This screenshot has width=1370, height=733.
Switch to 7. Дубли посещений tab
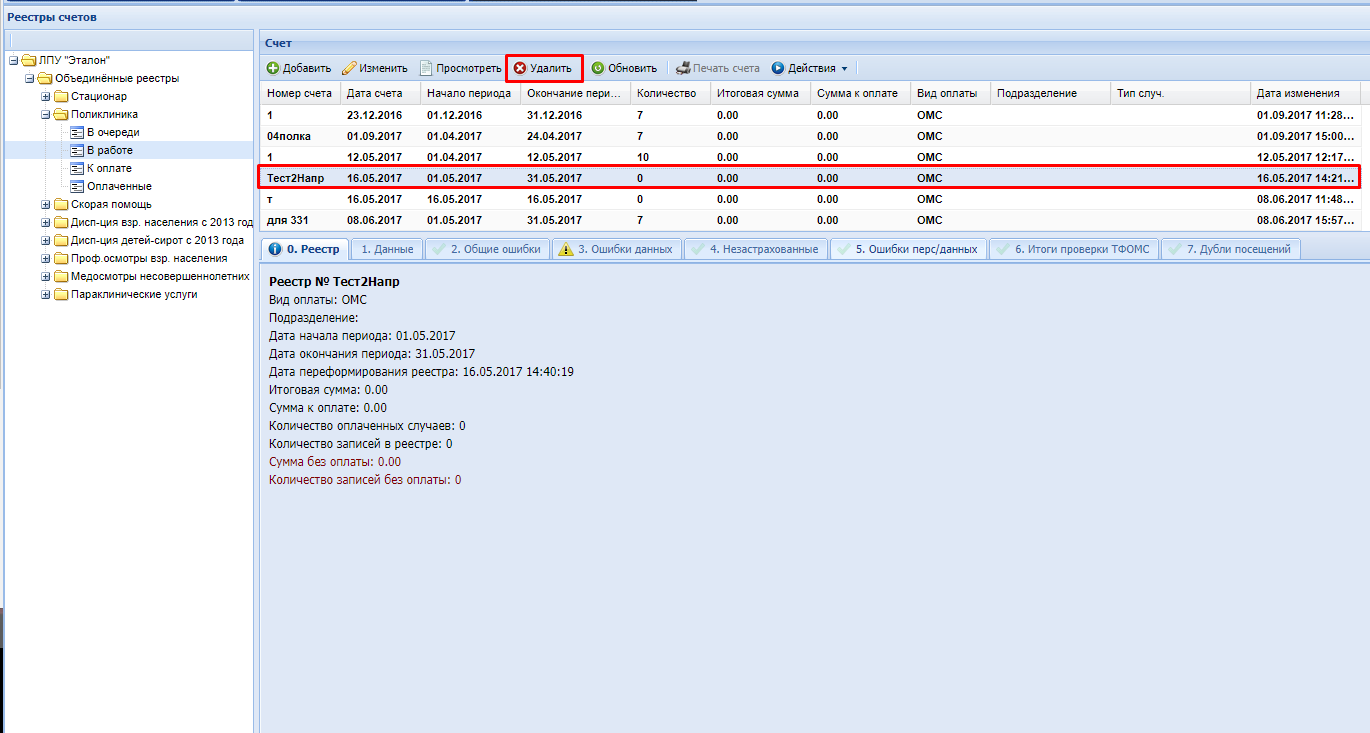(1230, 249)
